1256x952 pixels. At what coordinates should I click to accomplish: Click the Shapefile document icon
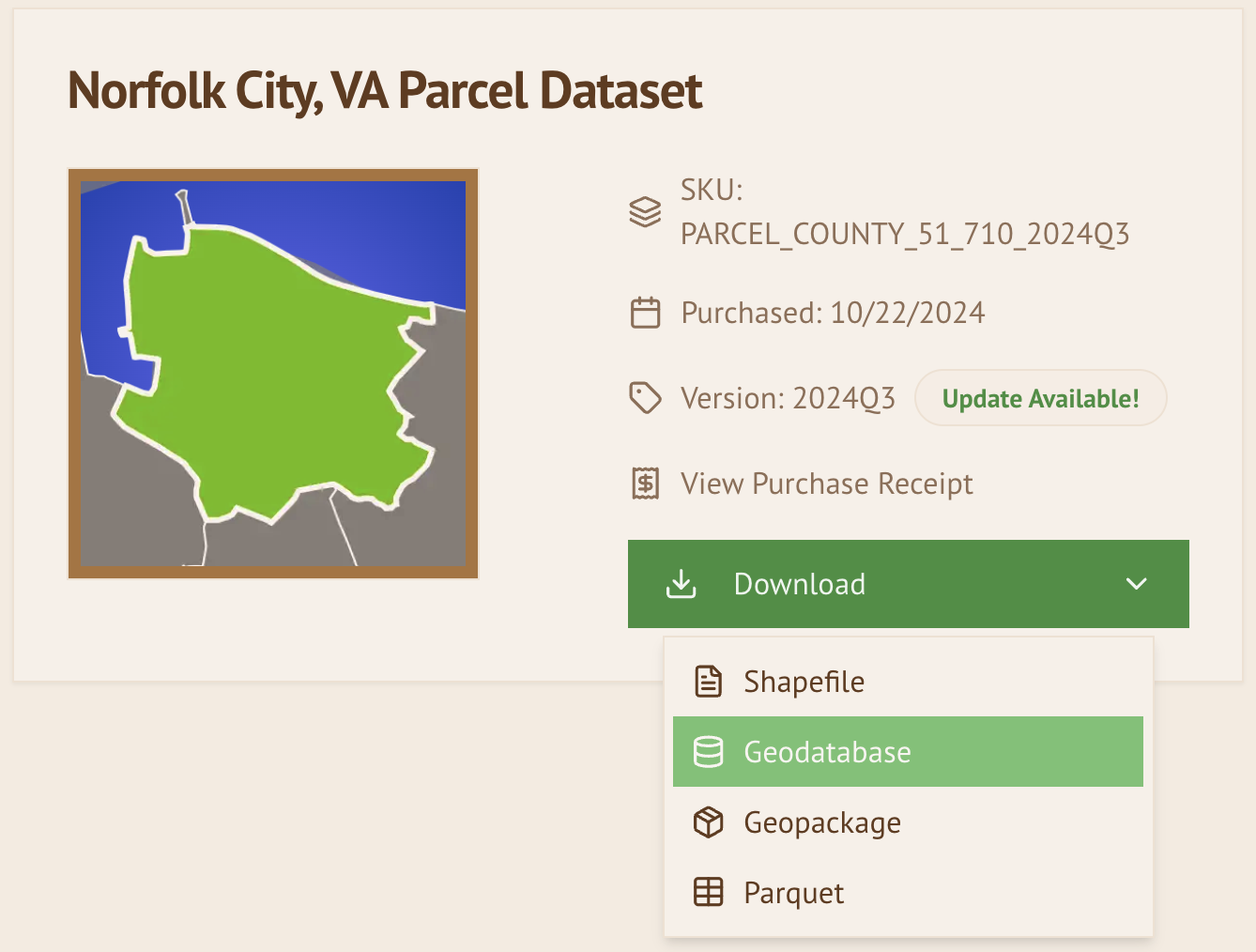point(708,682)
